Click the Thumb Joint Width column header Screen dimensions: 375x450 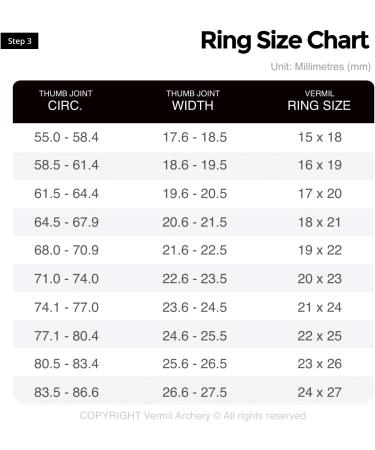click(x=193, y=101)
